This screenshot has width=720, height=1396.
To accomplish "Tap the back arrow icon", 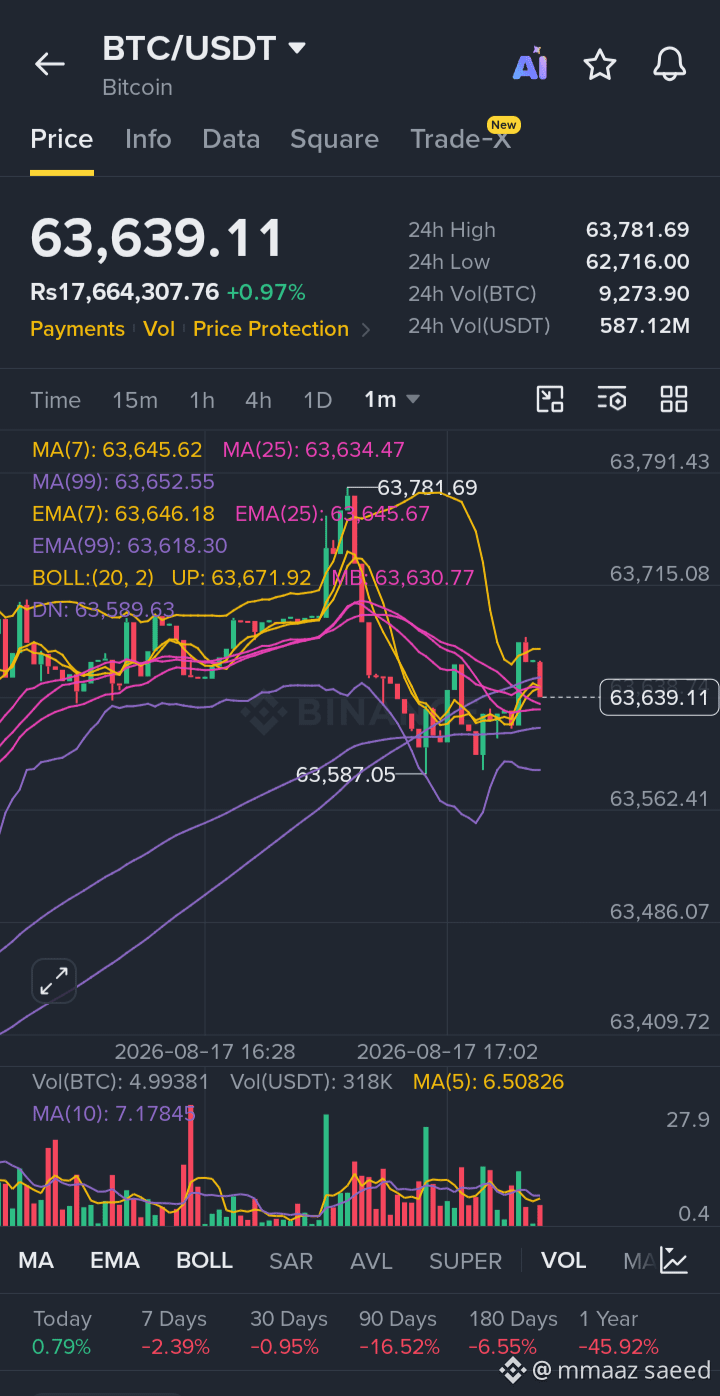I will click(49, 64).
